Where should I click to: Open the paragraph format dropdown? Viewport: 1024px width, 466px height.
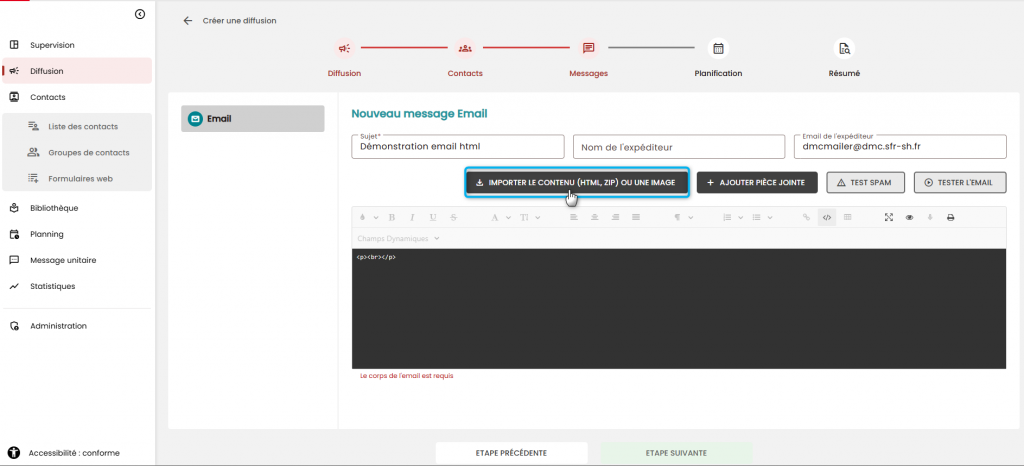click(682, 217)
